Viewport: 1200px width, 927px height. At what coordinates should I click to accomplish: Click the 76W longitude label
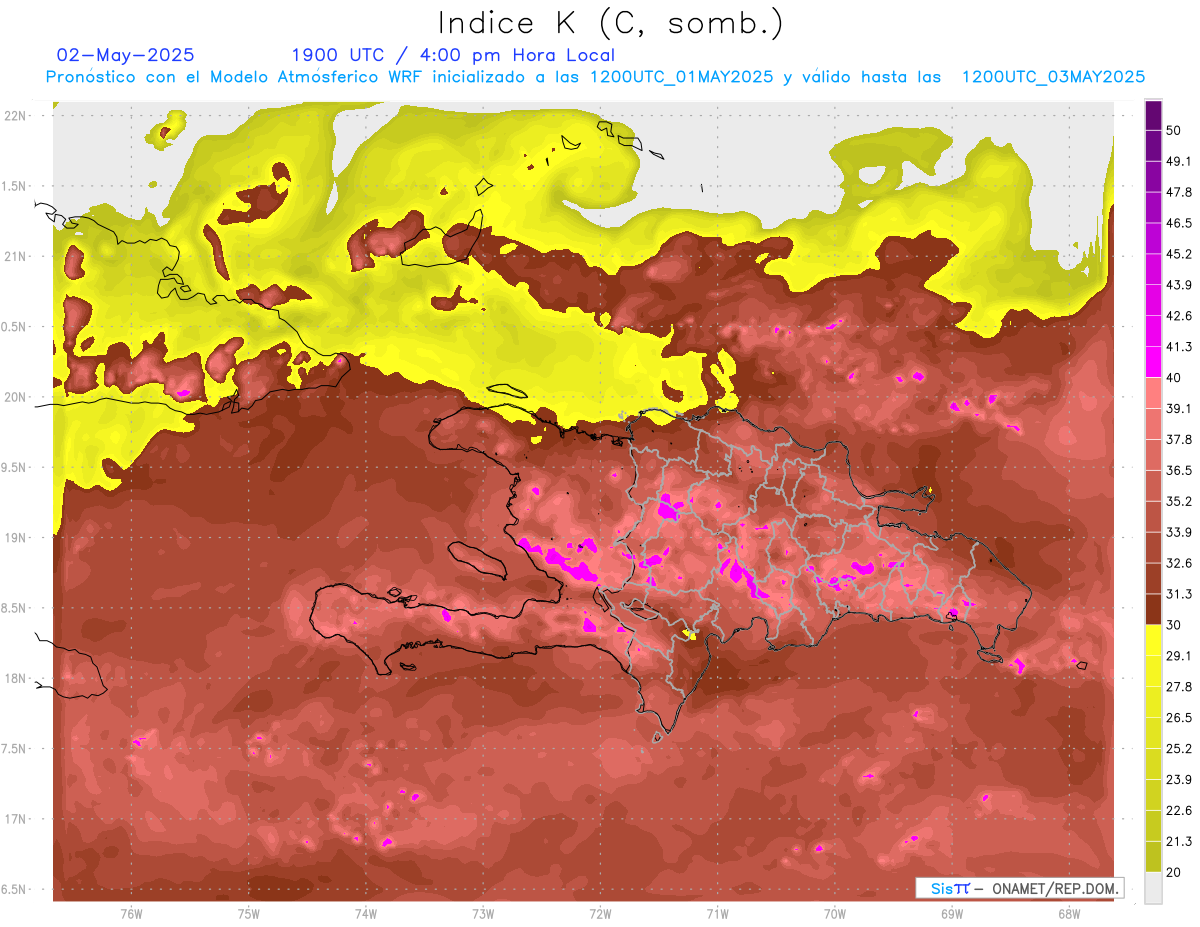[131, 914]
